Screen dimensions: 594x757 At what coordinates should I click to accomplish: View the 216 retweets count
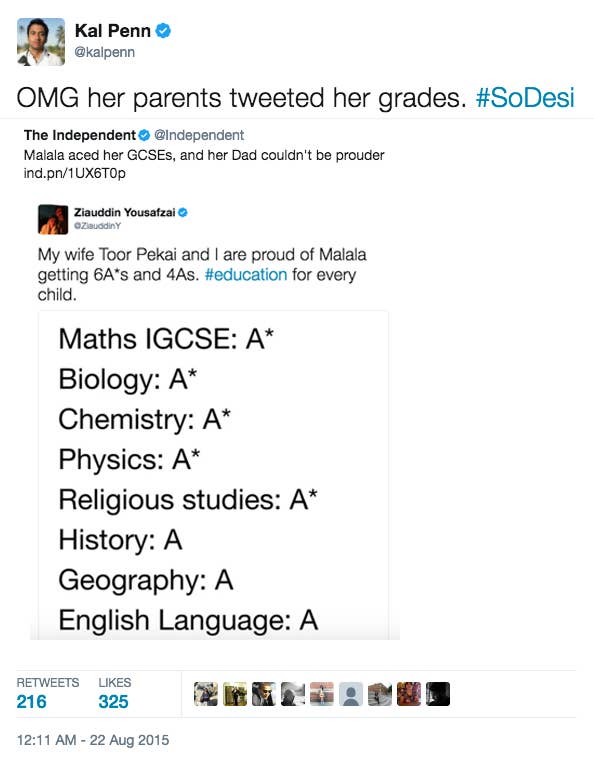[x=31, y=701]
